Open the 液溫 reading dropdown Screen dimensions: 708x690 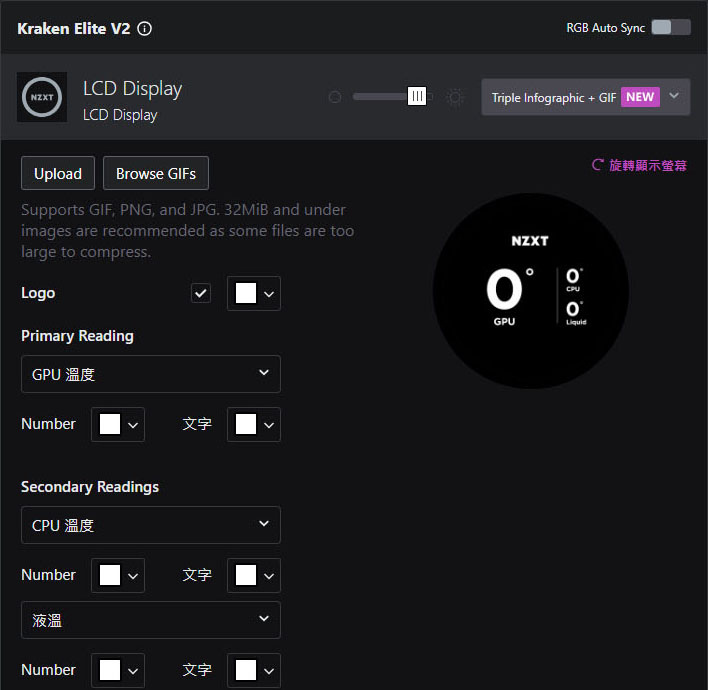tap(151, 620)
